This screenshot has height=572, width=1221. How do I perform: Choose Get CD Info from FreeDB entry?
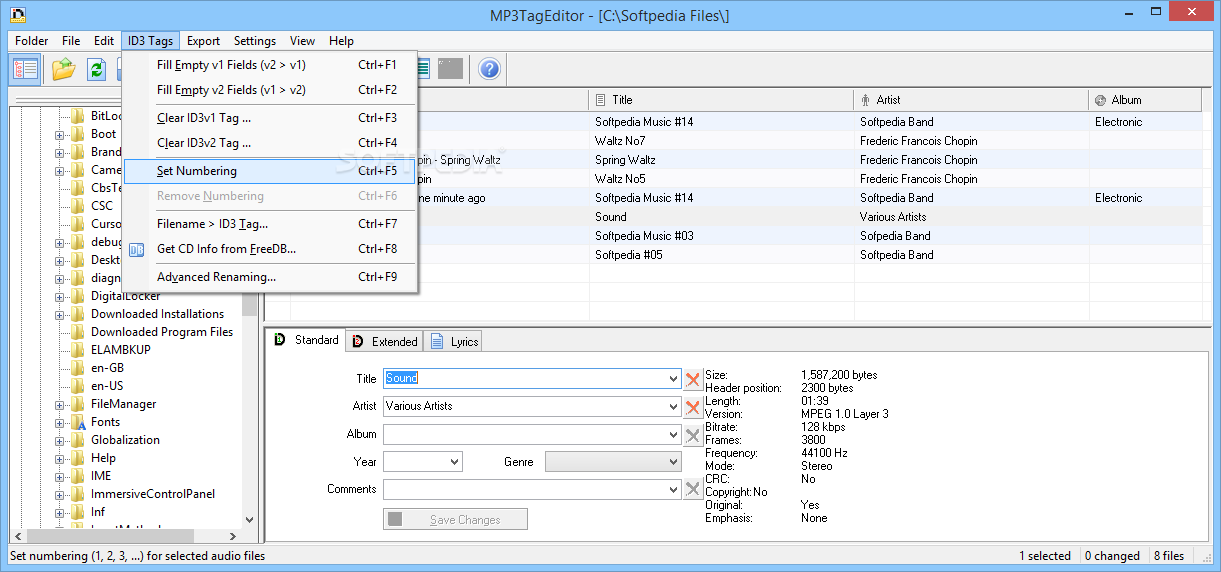tap(269, 249)
